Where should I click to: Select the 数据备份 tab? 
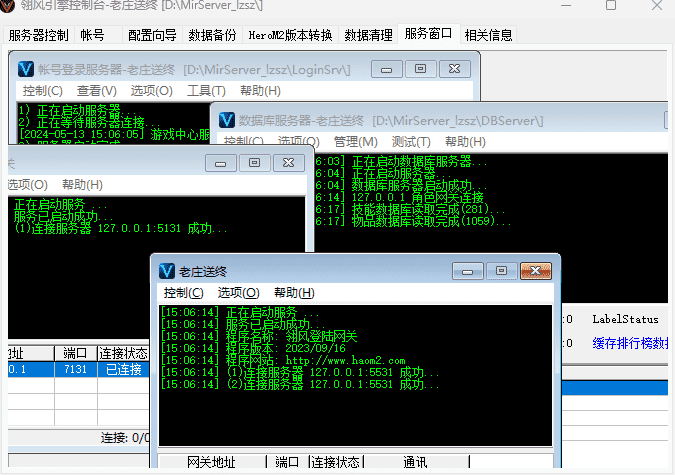click(212, 35)
